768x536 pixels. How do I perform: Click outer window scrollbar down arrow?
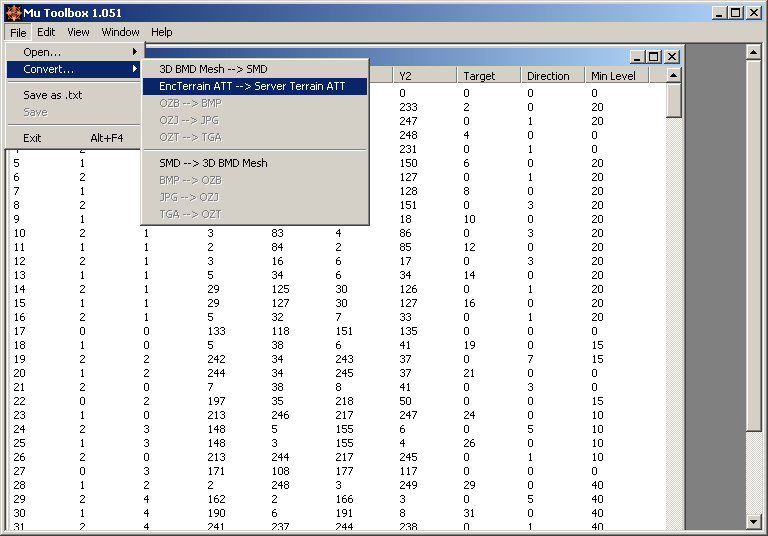point(753,522)
